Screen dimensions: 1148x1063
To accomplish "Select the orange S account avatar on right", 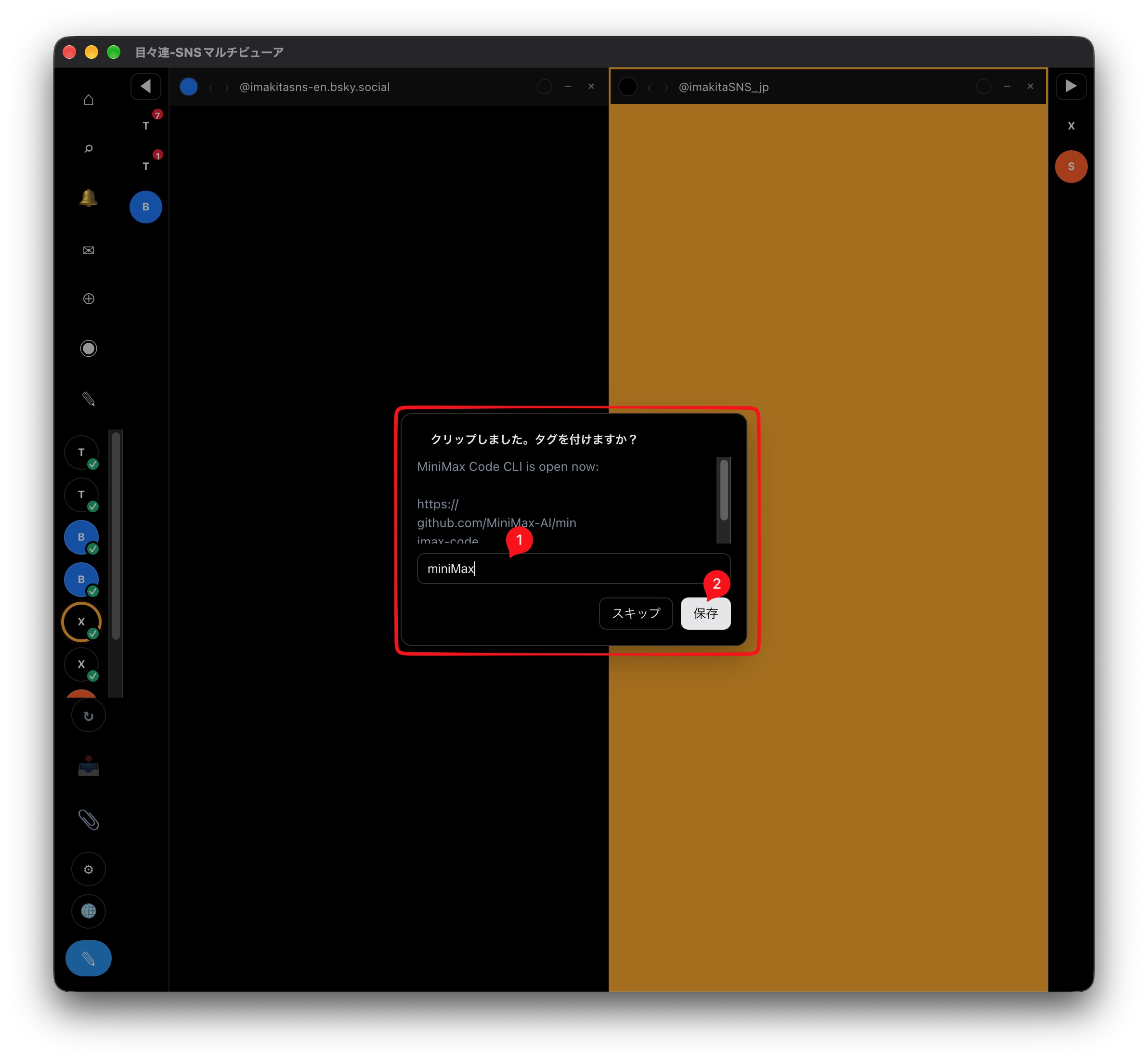I will pyautogui.click(x=1071, y=166).
